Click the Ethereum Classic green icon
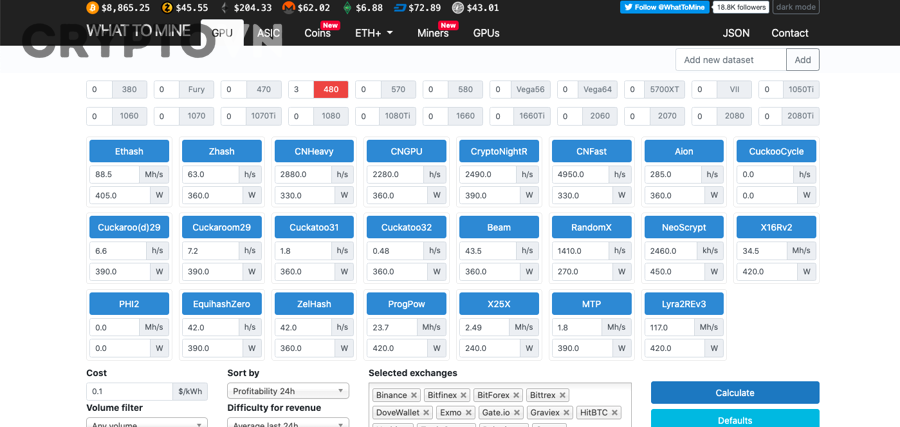 (x=347, y=7)
